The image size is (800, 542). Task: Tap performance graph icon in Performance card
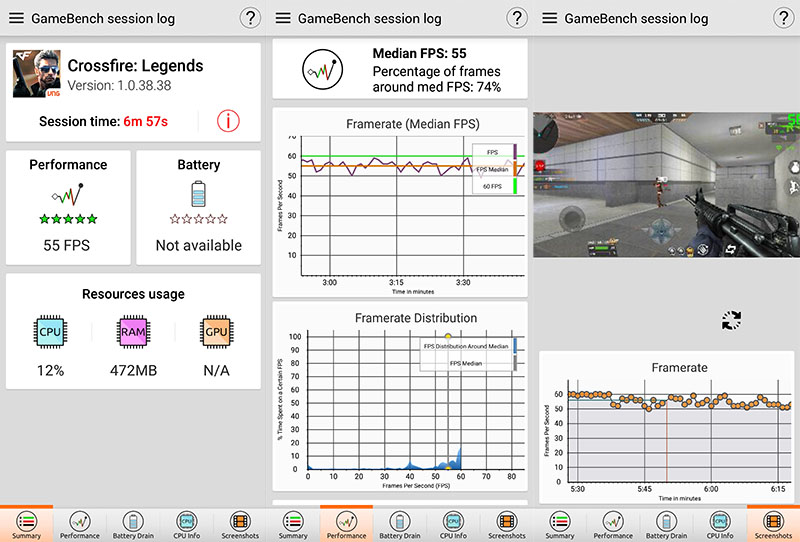[x=67, y=194]
